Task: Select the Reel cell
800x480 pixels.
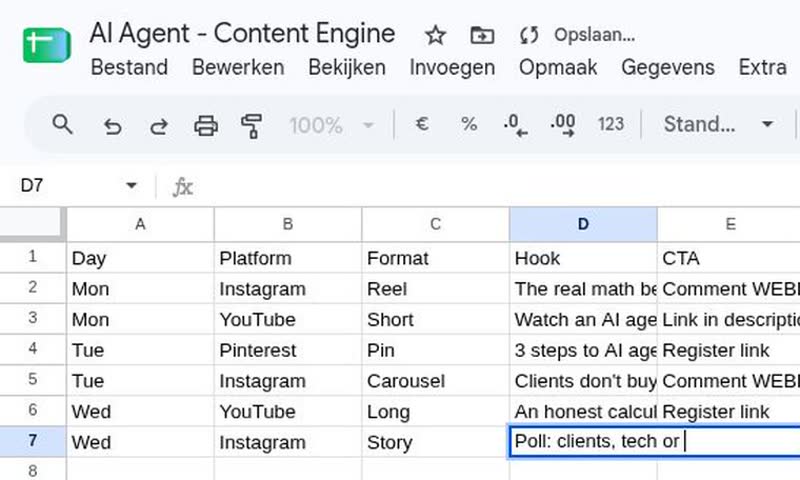Action: click(435, 288)
